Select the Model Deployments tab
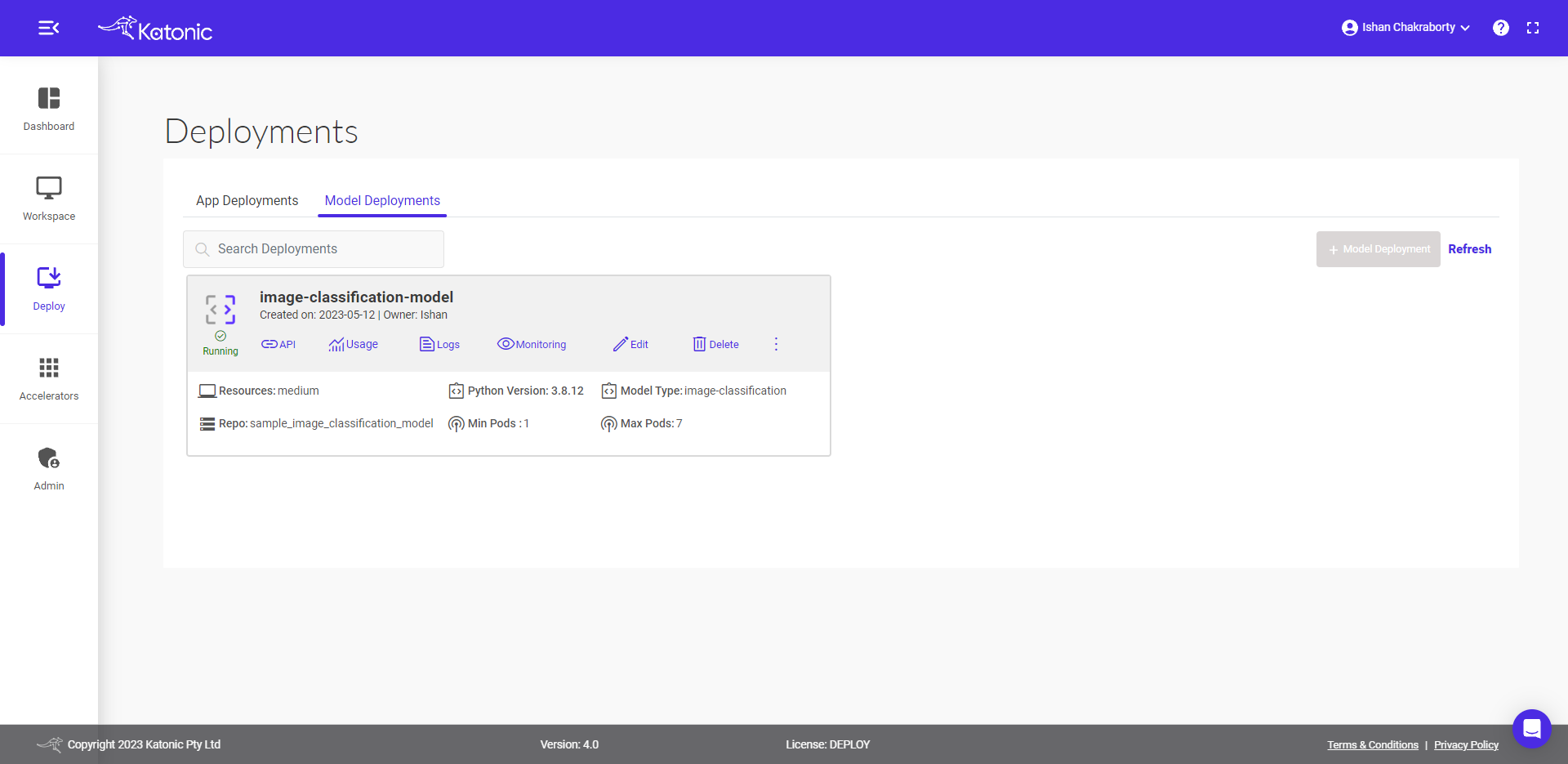 (x=382, y=200)
